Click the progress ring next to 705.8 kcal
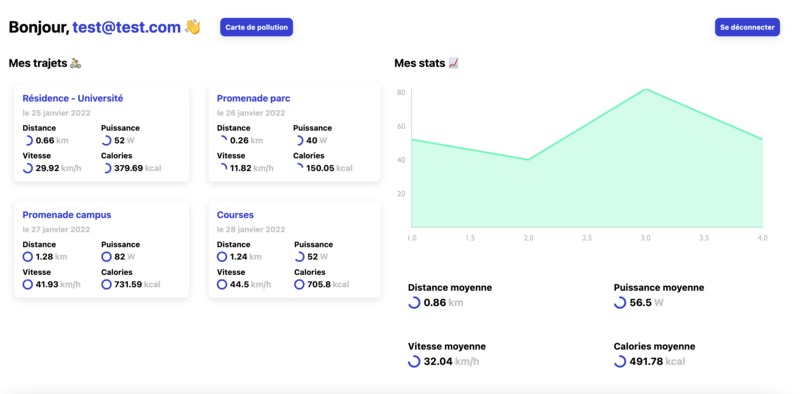The width and height of the screenshot is (806, 394). [299, 284]
